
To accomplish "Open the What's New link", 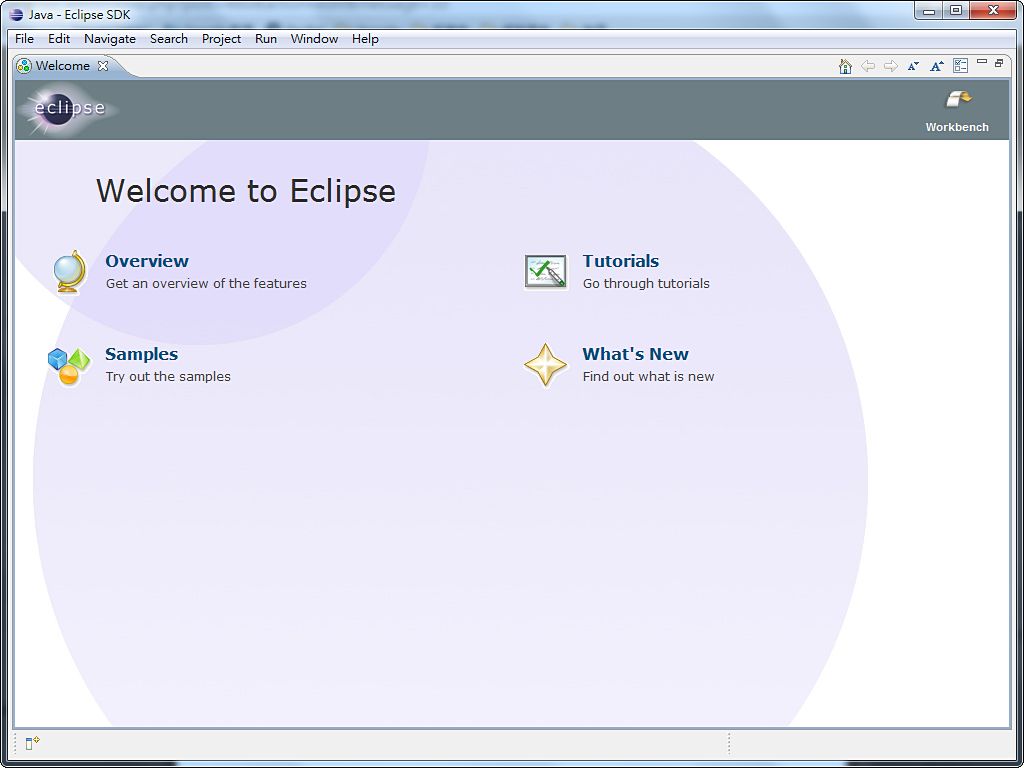I will pos(635,354).
